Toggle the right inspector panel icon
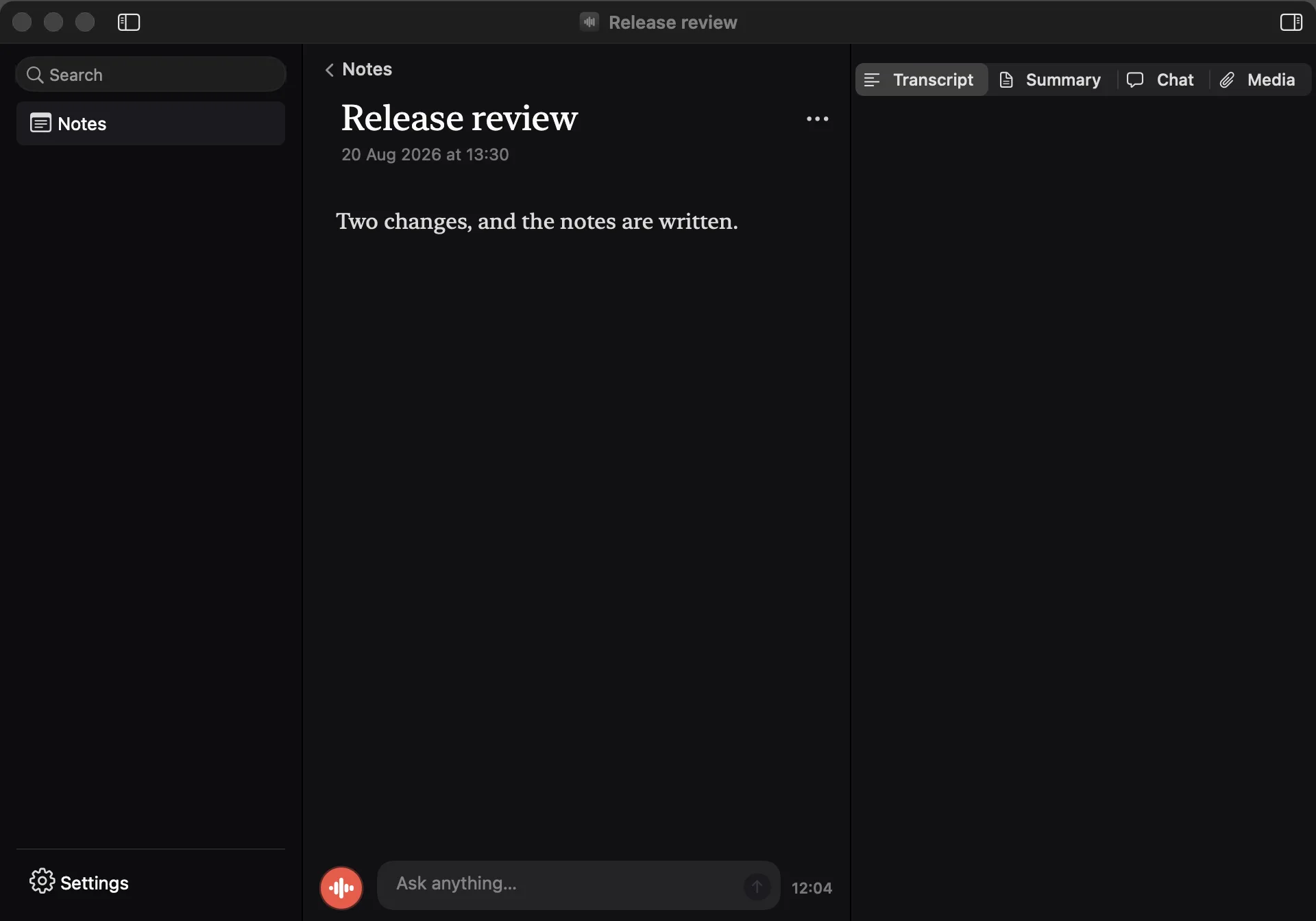This screenshot has height=921, width=1316. (1291, 23)
